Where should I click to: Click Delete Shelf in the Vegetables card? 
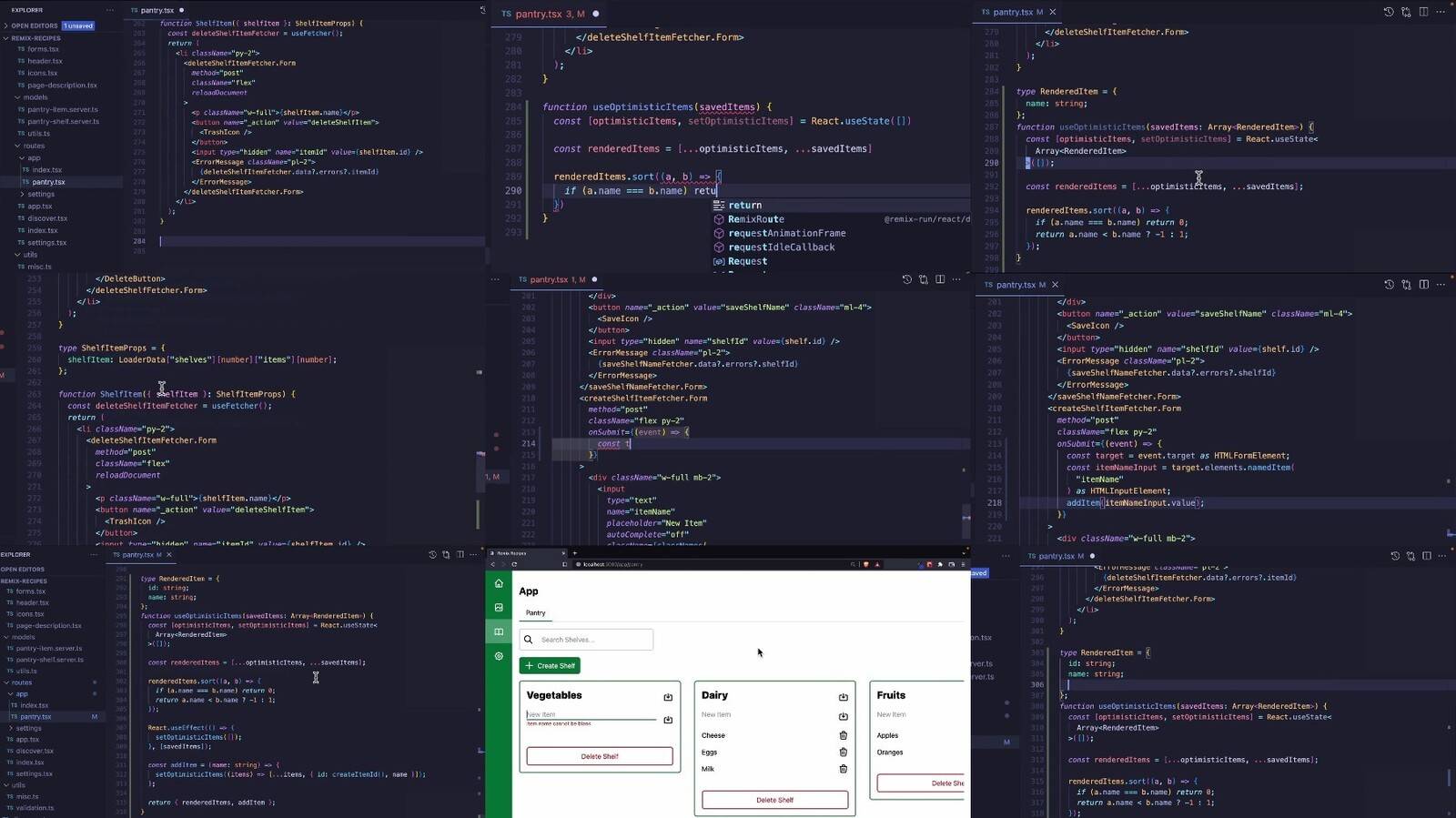[x=600, y=756]
